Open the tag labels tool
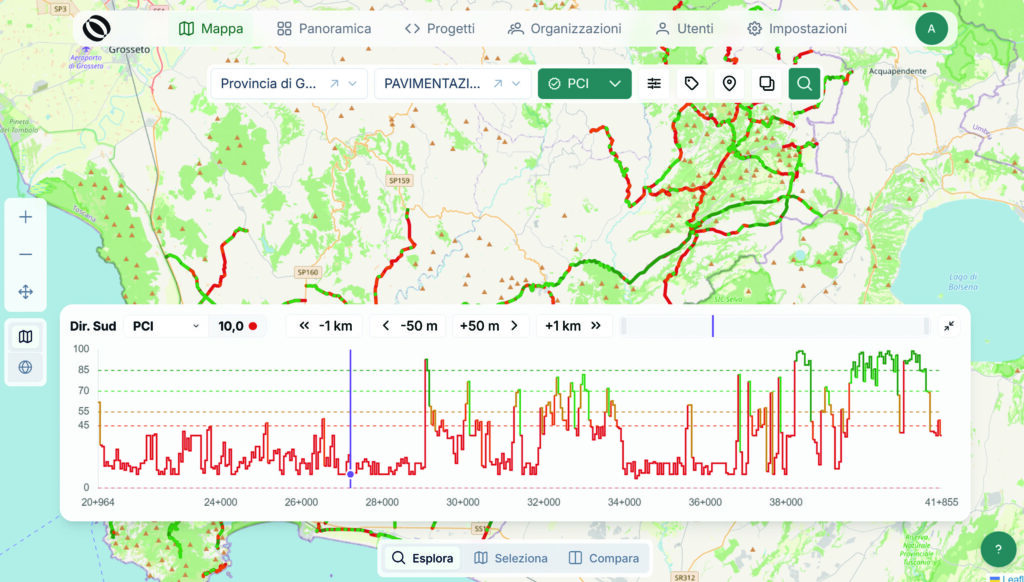Image resolution: width=1024 pixels, height=582 pixels. 692,84
